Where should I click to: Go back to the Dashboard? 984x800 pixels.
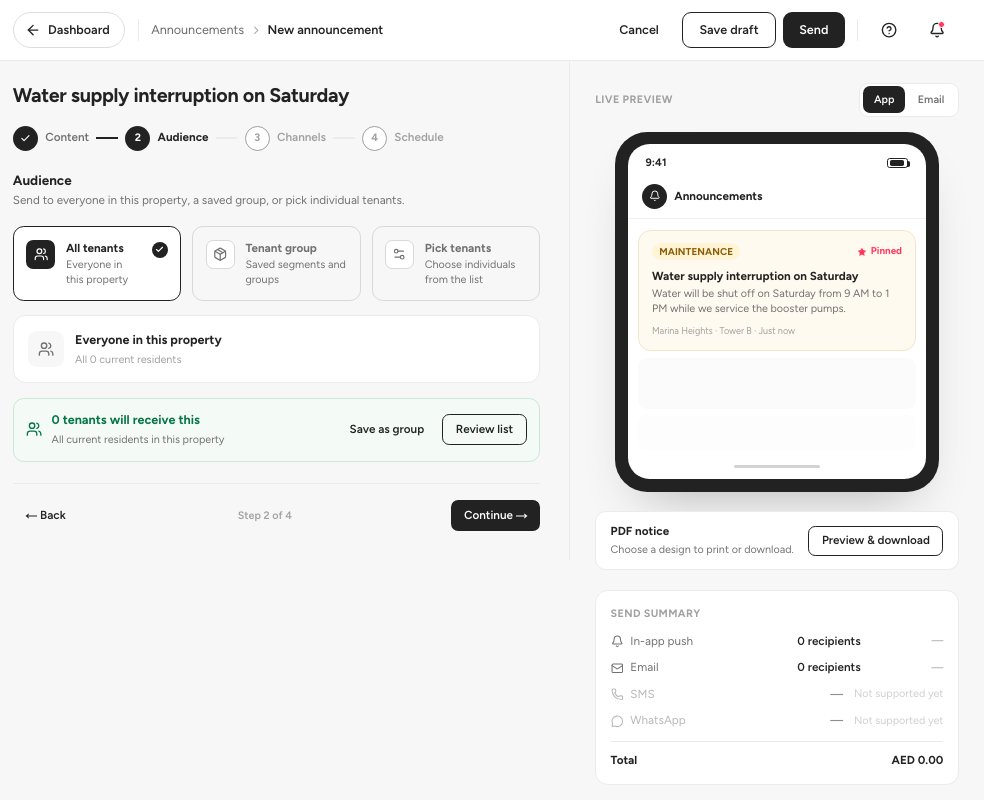tap(69, 30)
